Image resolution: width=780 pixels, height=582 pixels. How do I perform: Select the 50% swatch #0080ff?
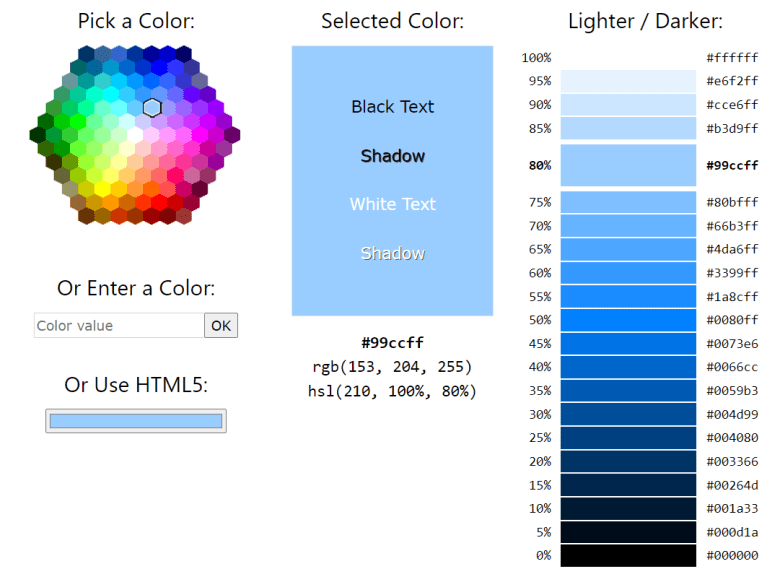pos(628,320)
